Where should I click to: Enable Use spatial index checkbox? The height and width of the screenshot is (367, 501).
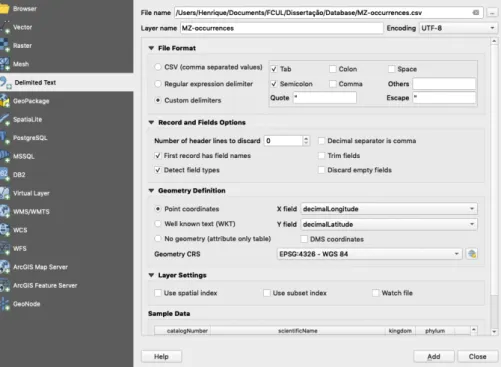point(158,293)
